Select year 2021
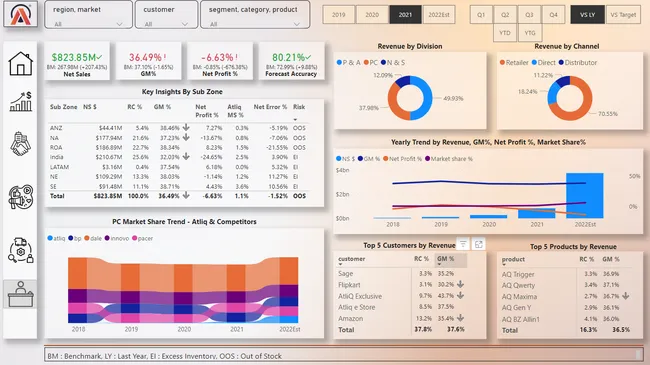The width and height of the screenshot is (650, 365). (405, 15)
